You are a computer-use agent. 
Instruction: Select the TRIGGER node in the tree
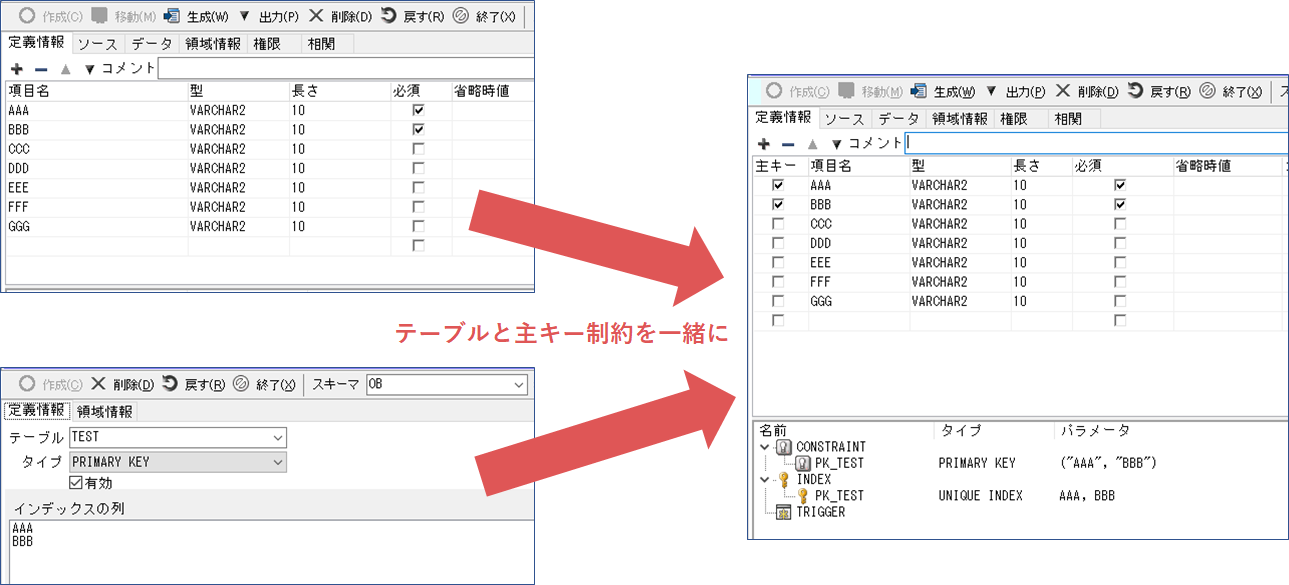tap(811, 512)
